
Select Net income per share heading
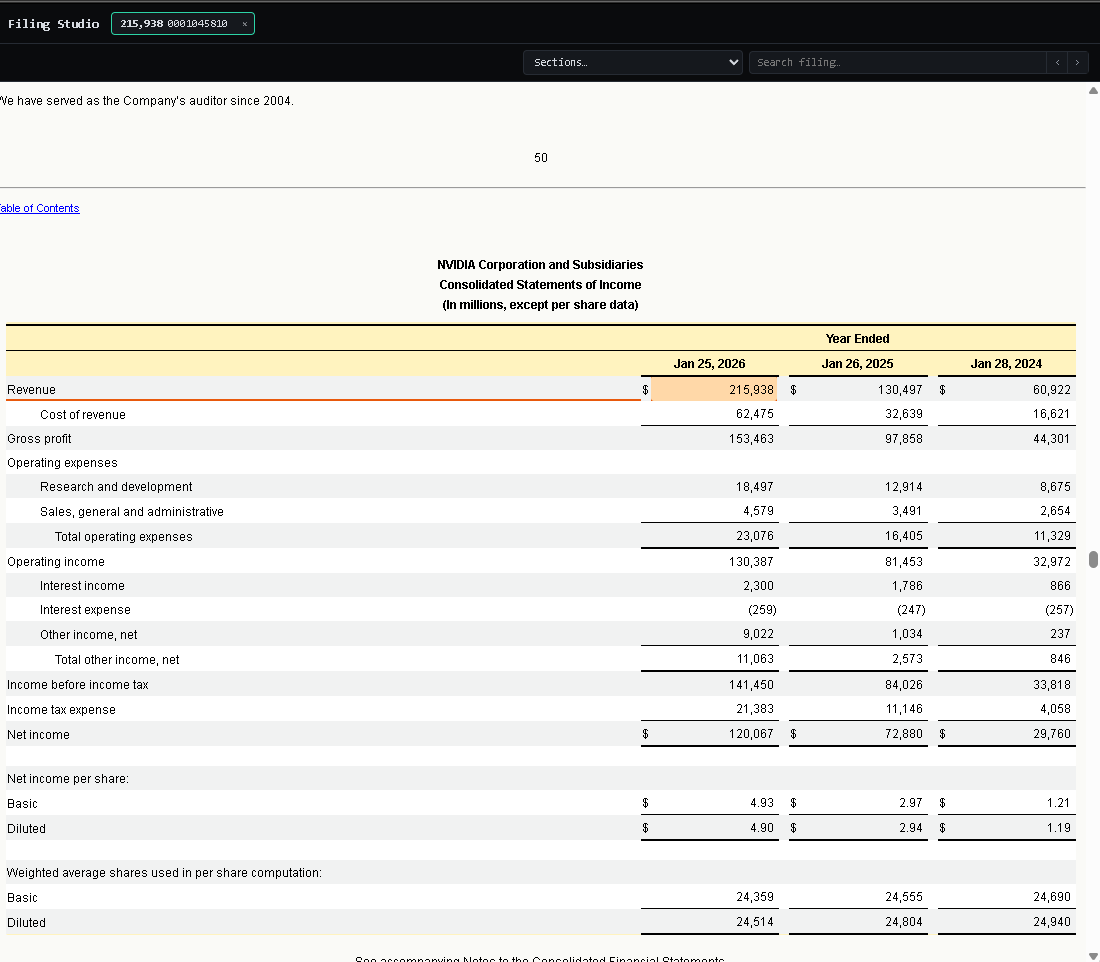click(67, 779)
